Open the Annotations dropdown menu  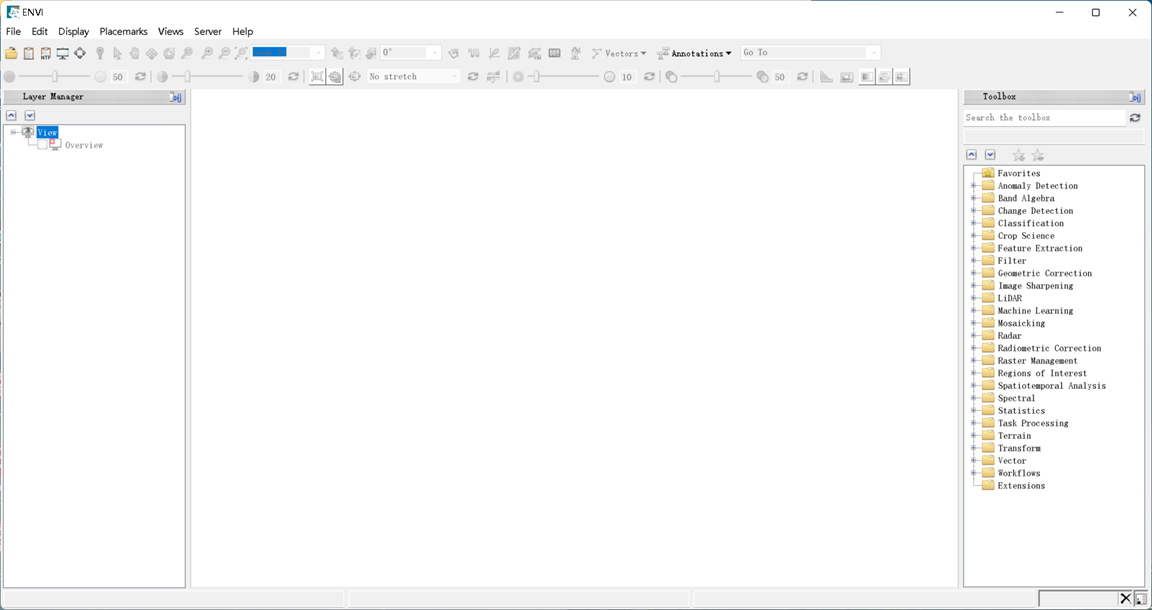coord(694,53)
